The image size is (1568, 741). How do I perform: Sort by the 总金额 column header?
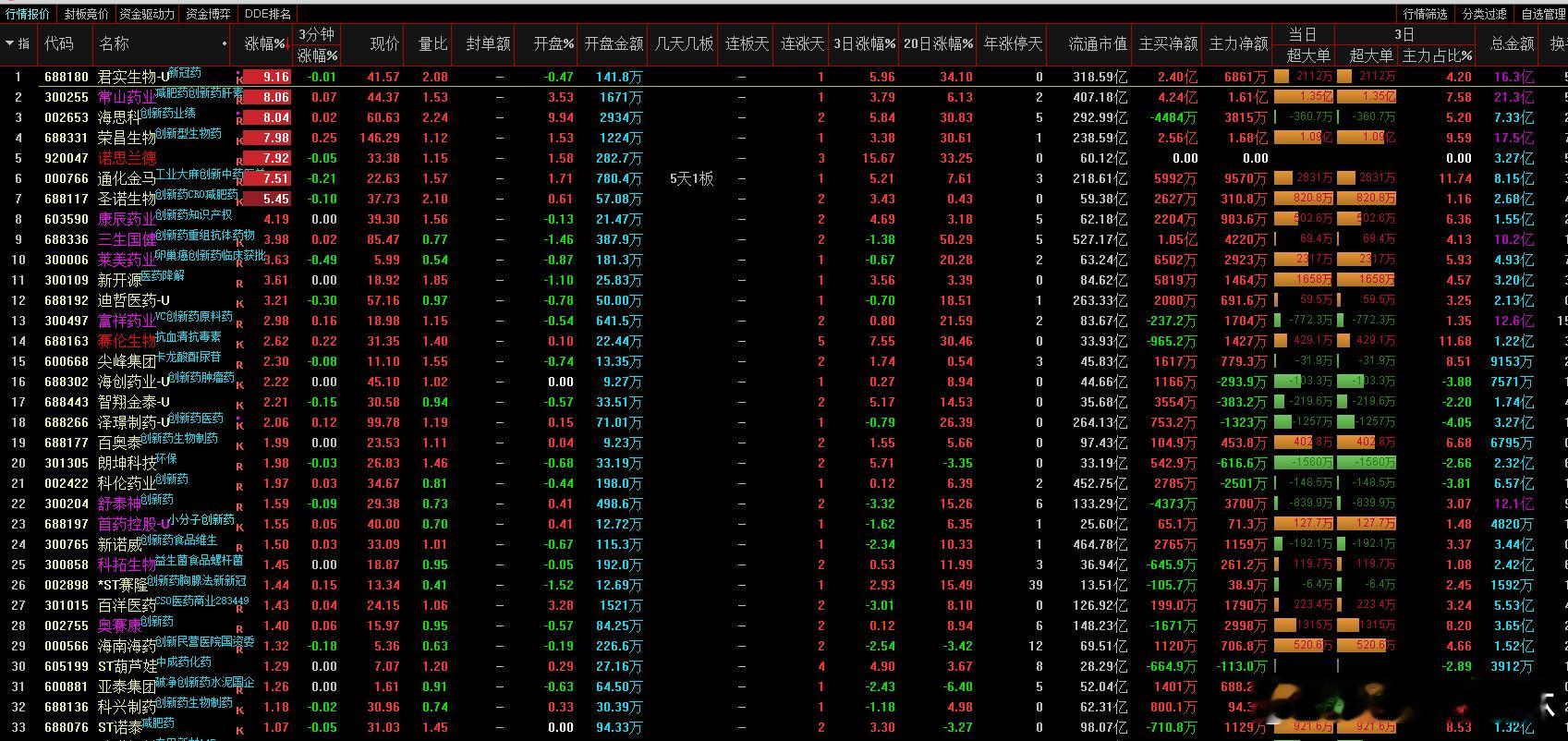click(1512, 43)
